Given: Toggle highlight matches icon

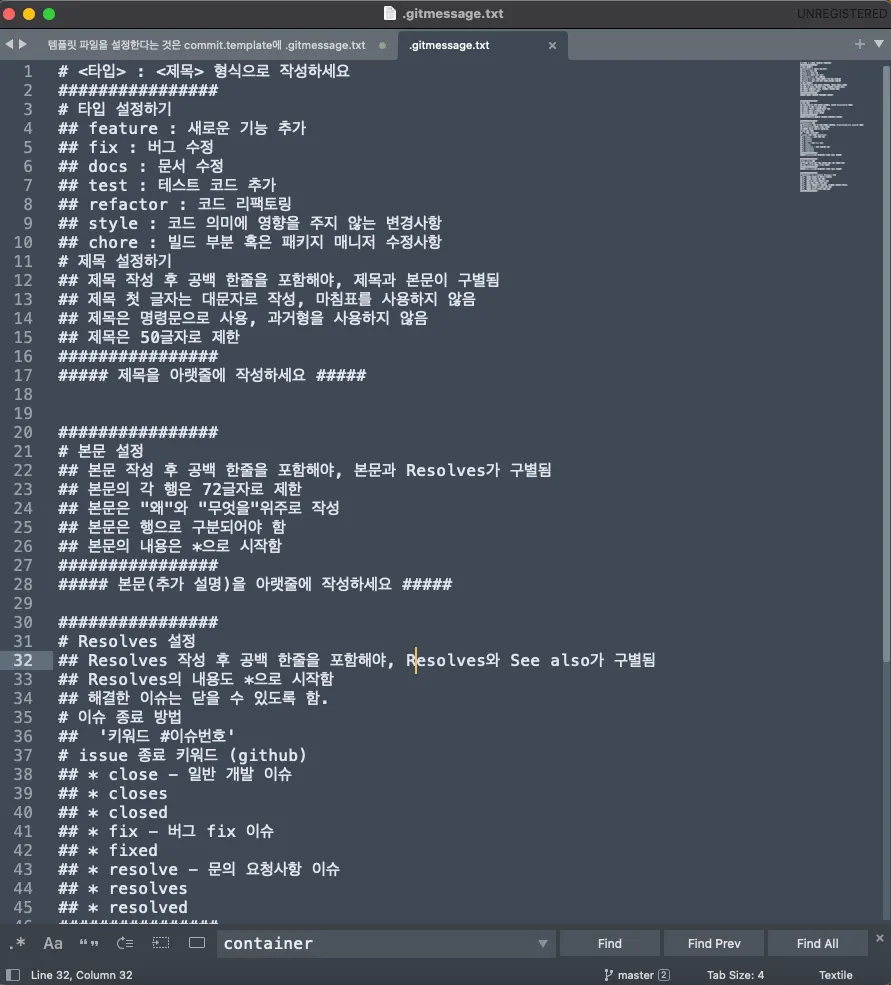Looking at the screenshot, I should point(197,943).
